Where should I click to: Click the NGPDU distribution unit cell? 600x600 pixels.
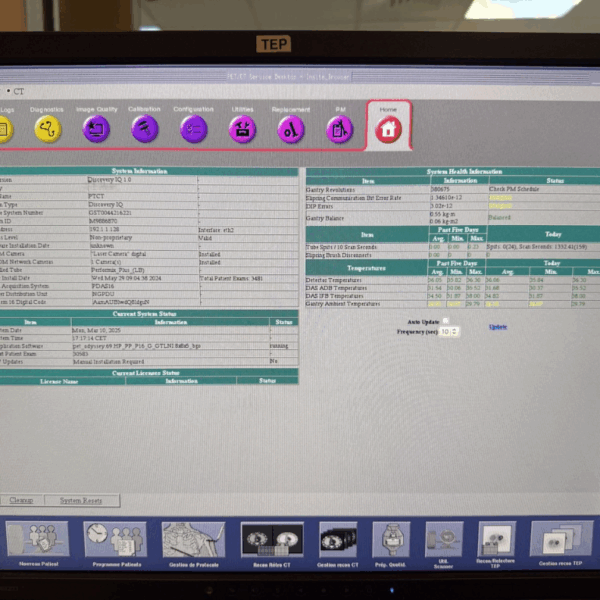(x=145, y=294)
